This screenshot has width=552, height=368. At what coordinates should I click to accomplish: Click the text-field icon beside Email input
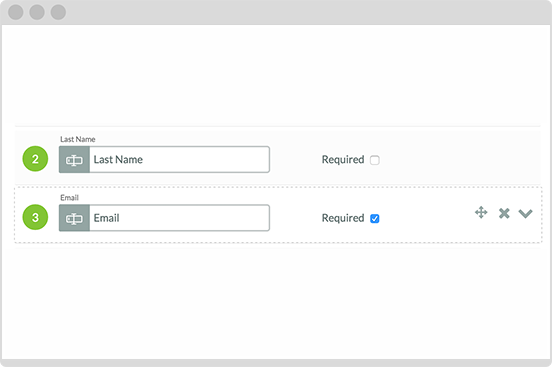74,218
